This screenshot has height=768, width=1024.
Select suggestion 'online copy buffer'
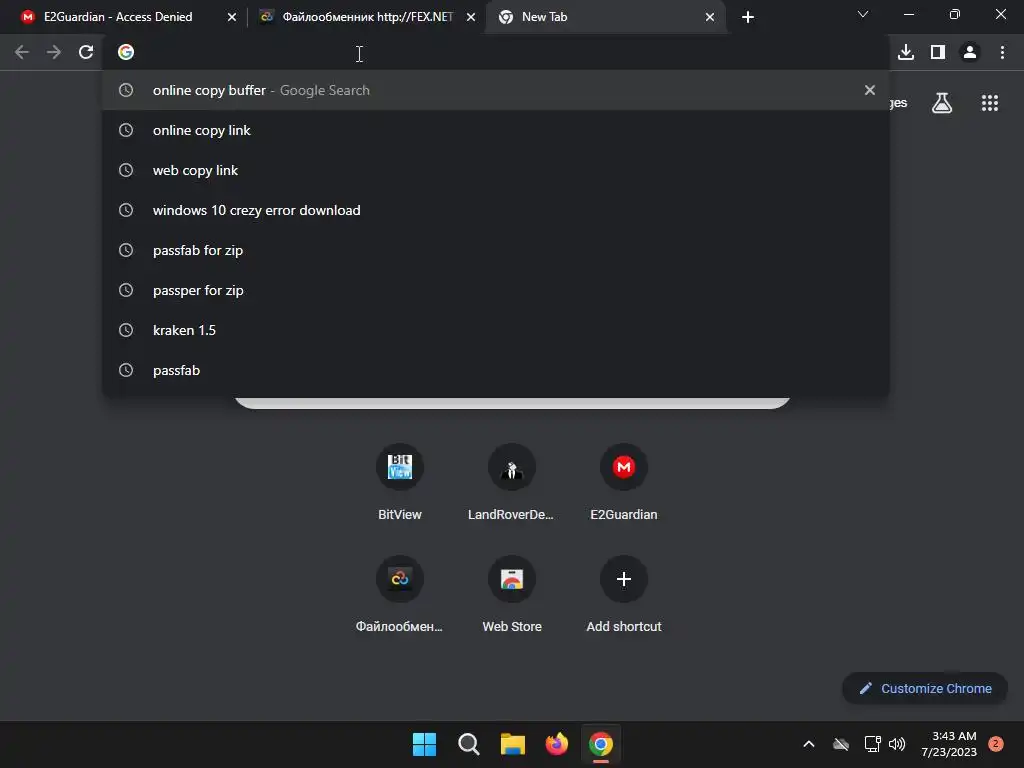496,90
